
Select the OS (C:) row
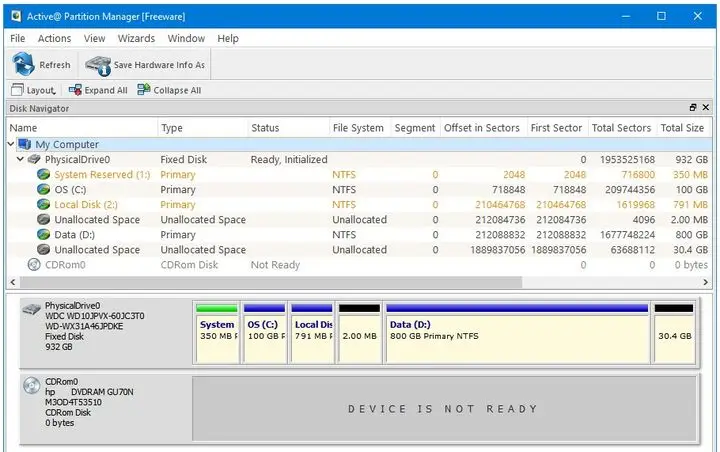point(360,190)
